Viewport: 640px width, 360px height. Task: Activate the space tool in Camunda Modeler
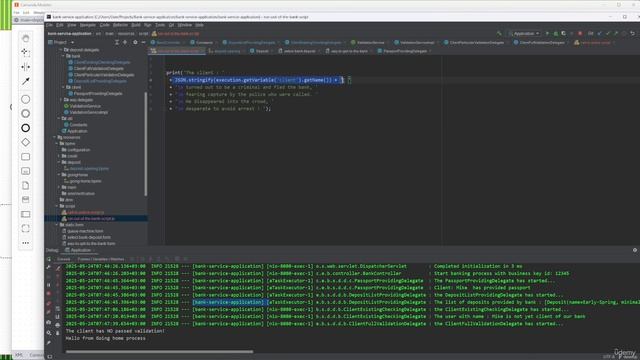click(25, 67)
